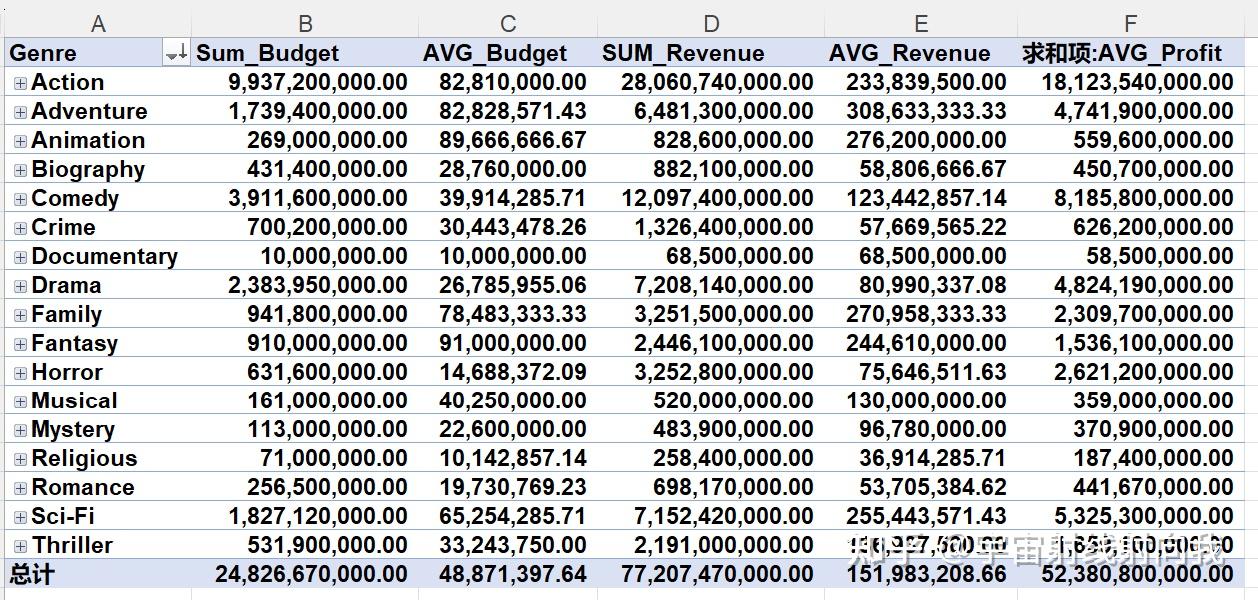Expand the Family genre row

[20, 316]
